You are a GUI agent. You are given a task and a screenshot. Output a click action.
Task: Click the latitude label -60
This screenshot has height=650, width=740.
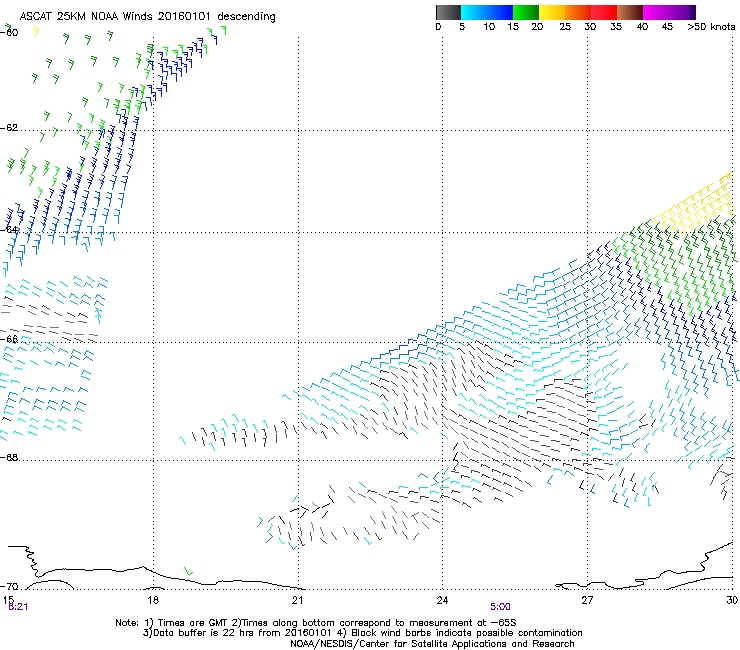tap(9, 33)
